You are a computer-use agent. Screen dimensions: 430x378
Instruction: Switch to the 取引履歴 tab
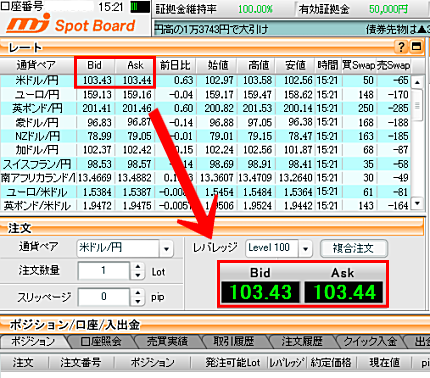click(234, 342)
